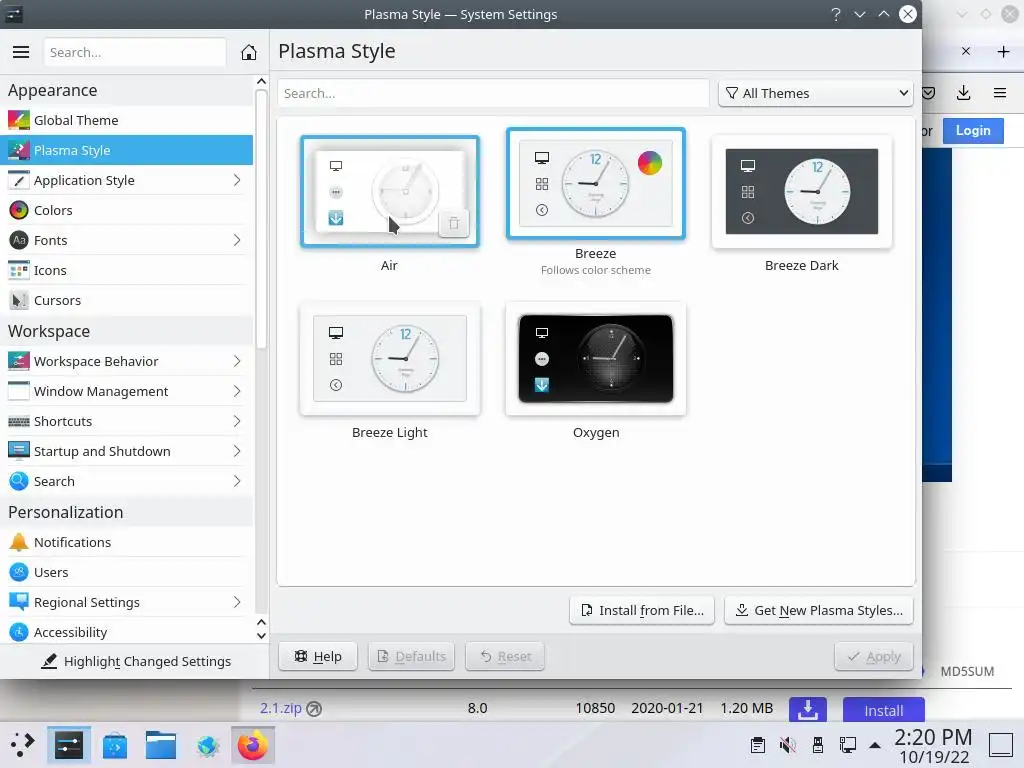The height and width of the screenshot is (768, 1024).
Task: Delete the Air theme with trash icon
Action: (453, 223)
